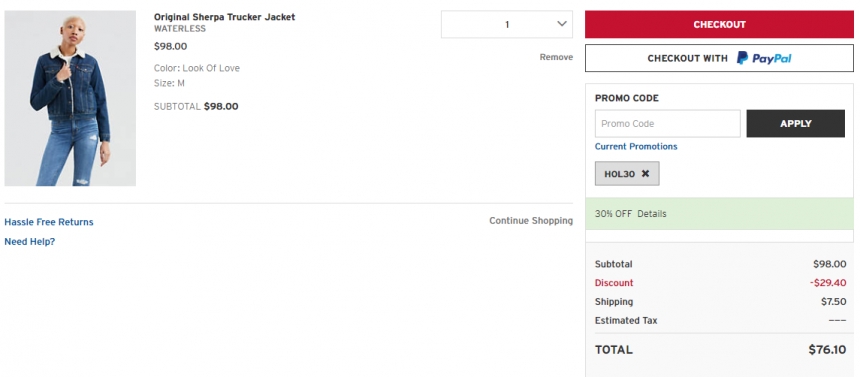Viewport: 860px width, 377px height.
Task: Click the PayPal logo
Action: click(764, 58)
